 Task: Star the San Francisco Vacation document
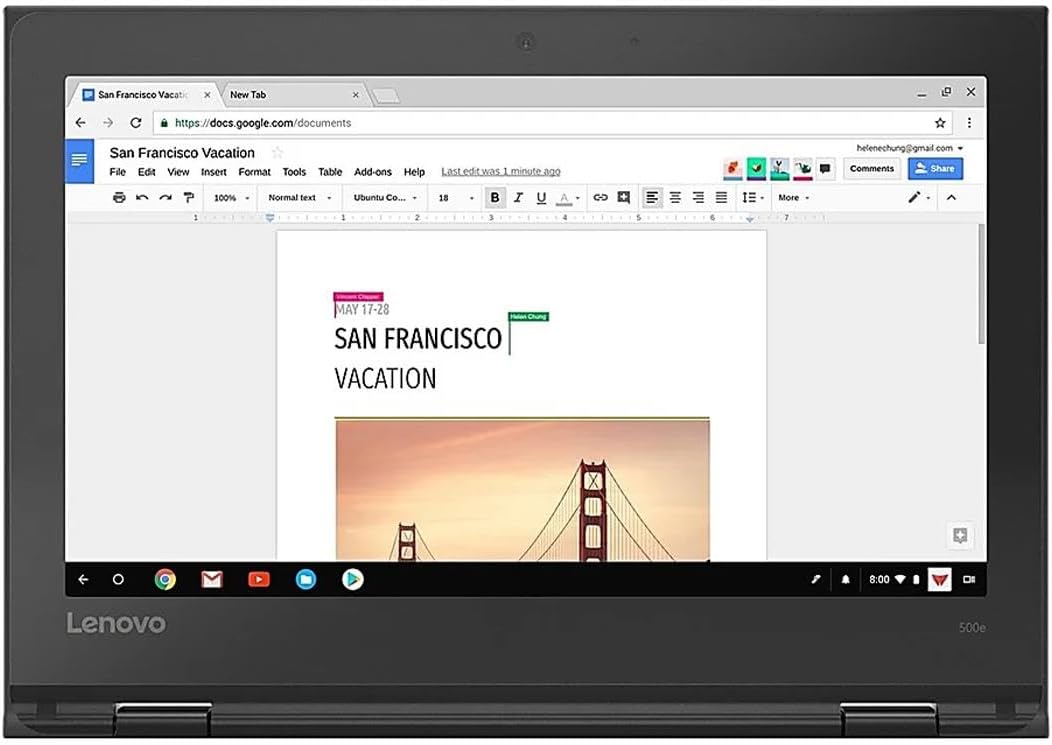(278, 153)
